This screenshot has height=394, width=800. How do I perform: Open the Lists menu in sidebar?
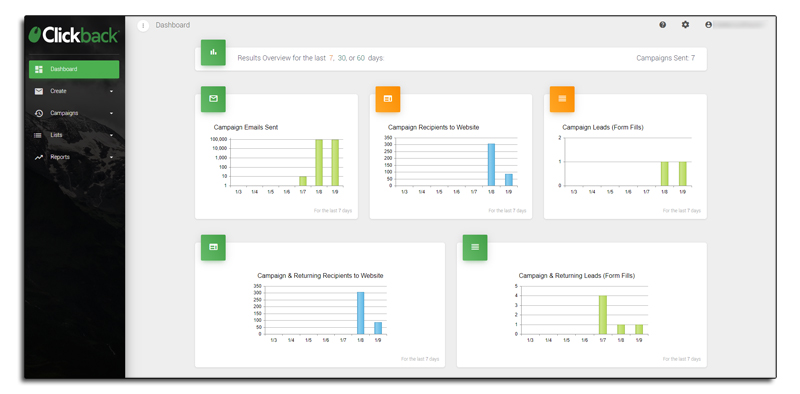[x=74, y=135]
